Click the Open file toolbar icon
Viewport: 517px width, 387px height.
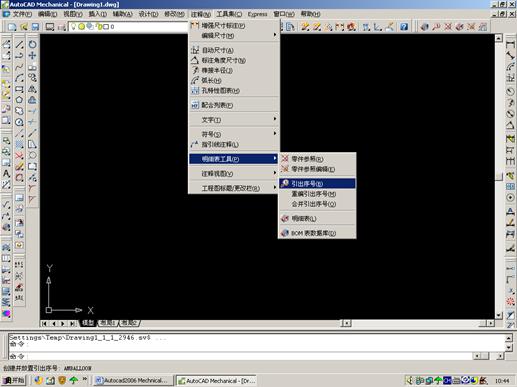(x=24, y=27)
